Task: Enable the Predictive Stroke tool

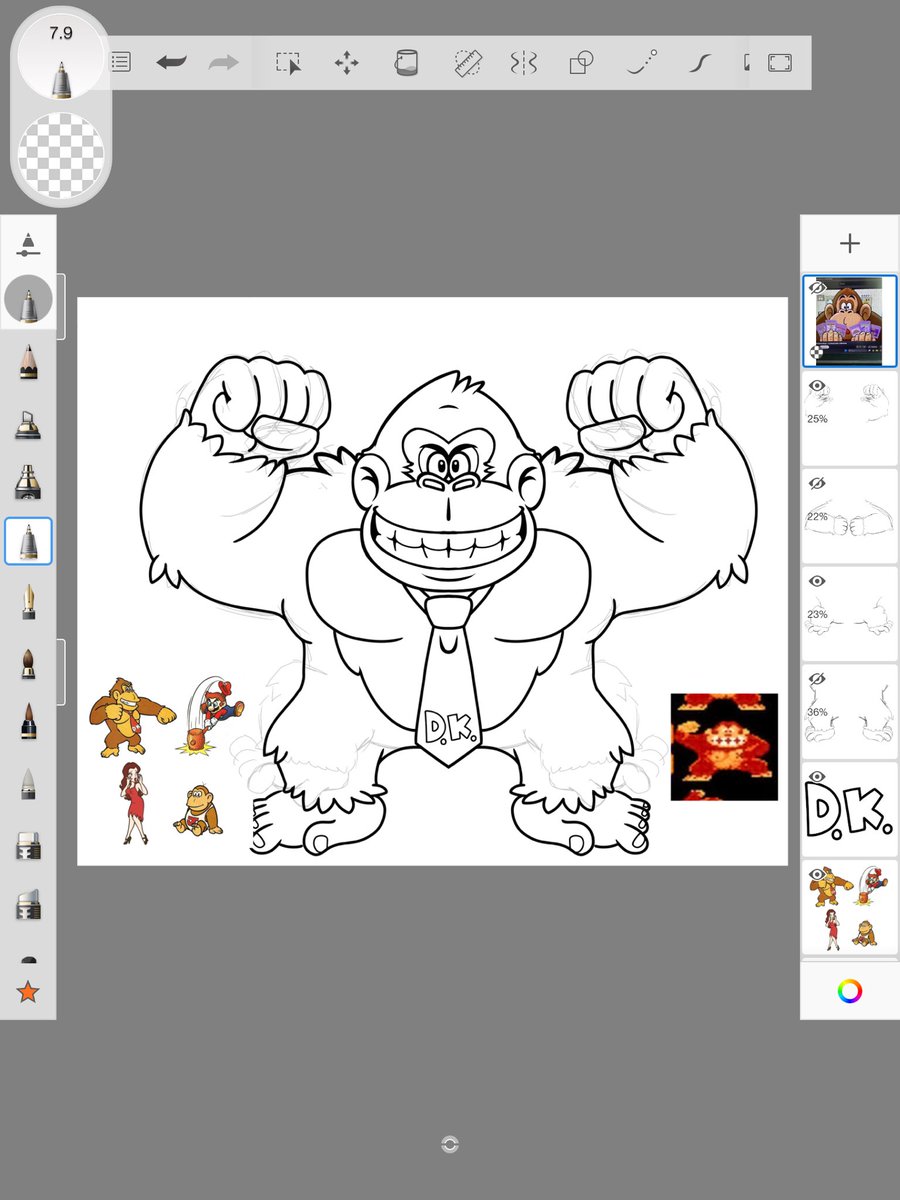Action: 642,63
